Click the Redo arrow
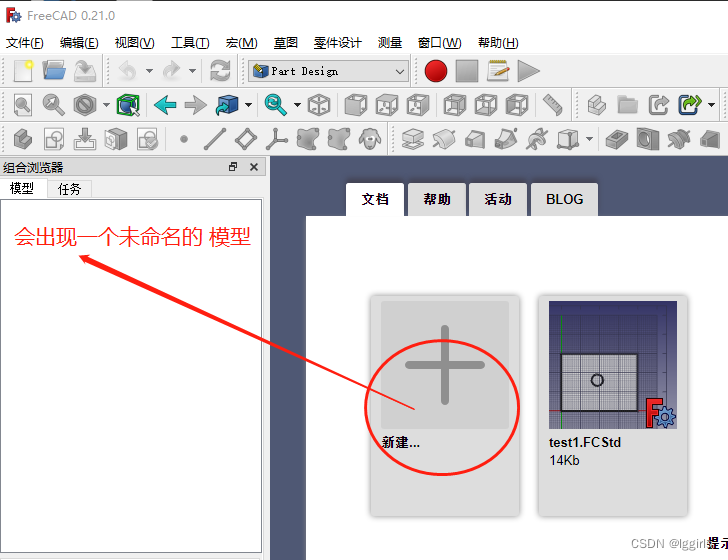The image size is (728, 560). (171, 71)
